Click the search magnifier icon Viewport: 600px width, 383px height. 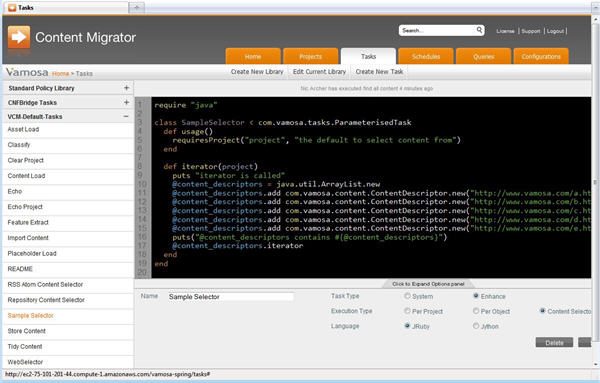(x=479, y=30)
